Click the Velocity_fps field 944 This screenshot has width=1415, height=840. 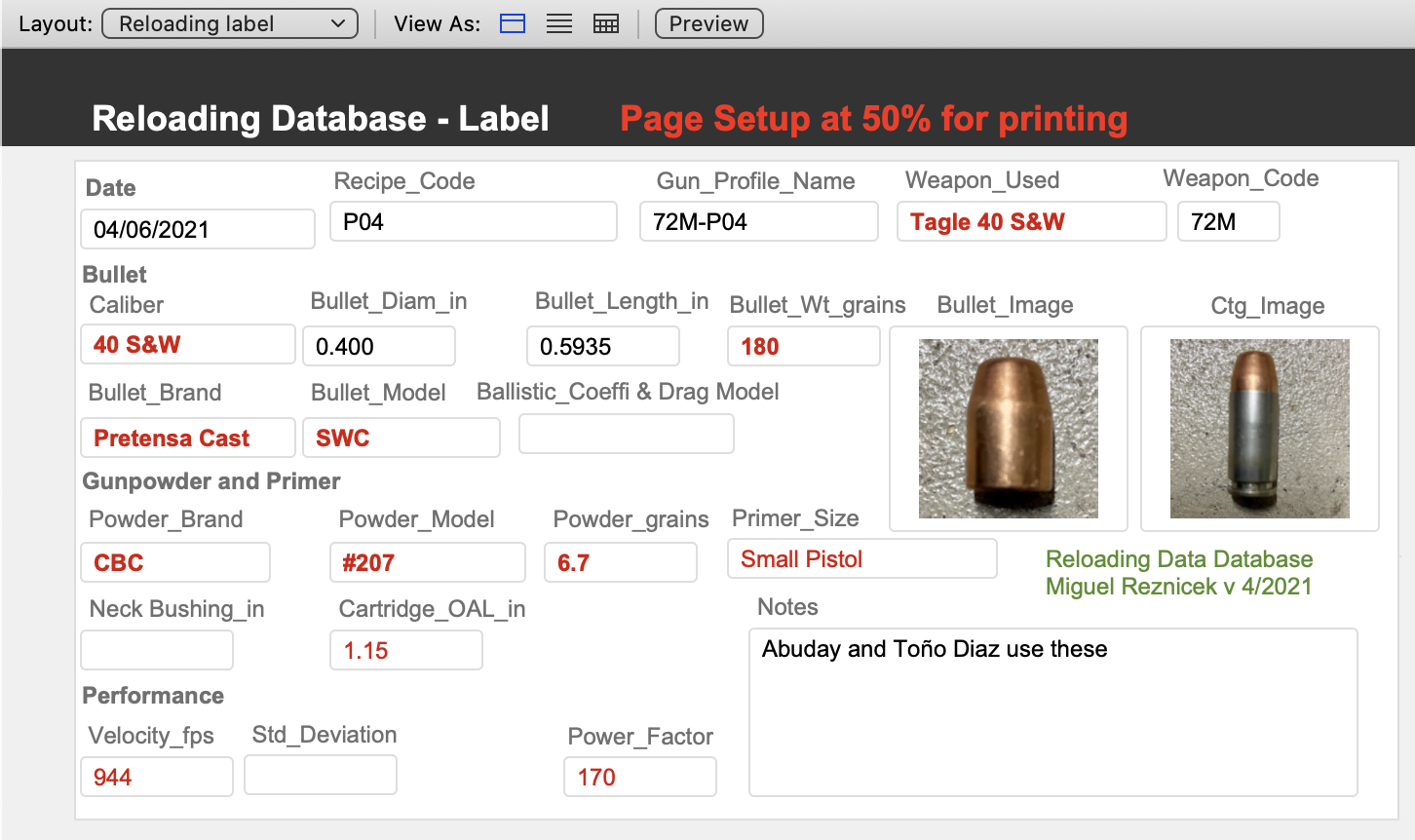click(157, 777)
